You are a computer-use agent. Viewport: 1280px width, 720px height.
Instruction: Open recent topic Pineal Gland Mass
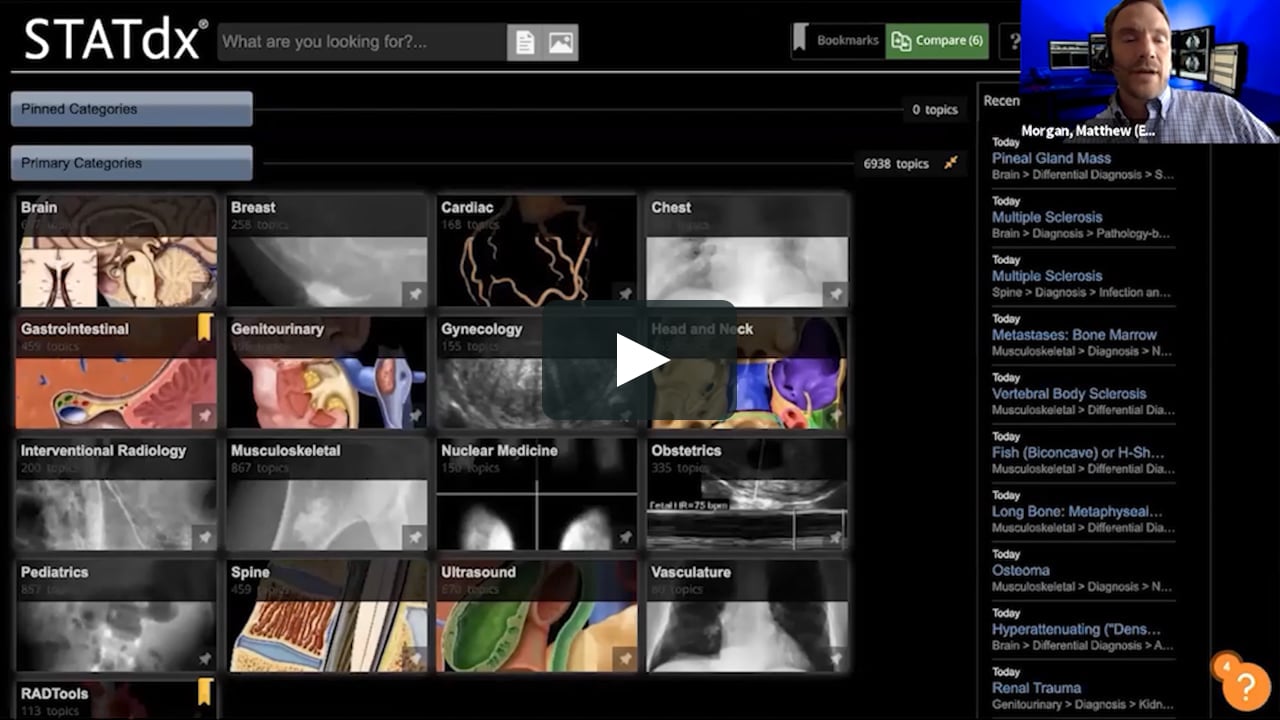tap(1051, 158)
